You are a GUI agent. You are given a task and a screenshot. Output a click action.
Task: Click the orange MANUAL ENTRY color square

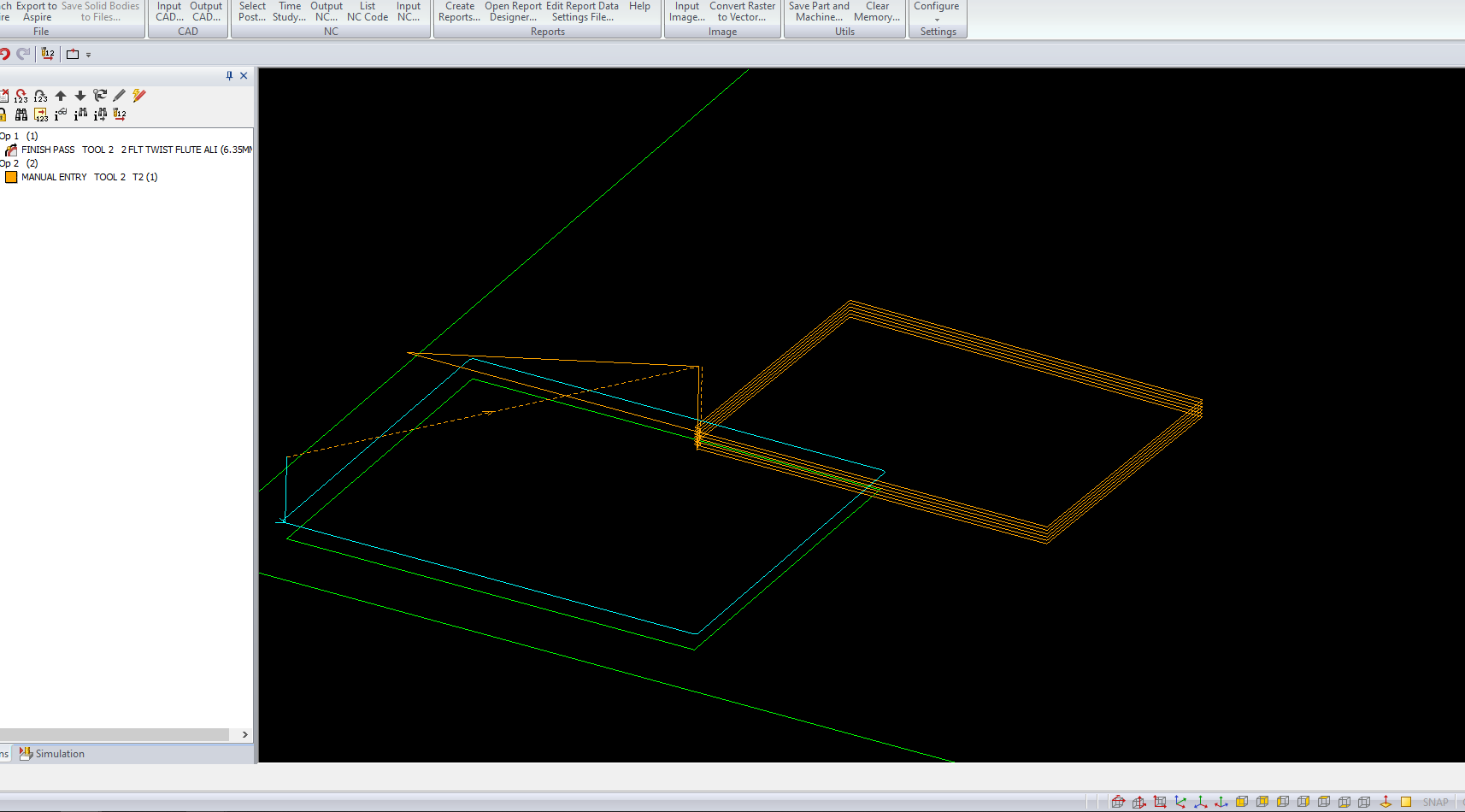pyautogui.click(x=11, y=177)
